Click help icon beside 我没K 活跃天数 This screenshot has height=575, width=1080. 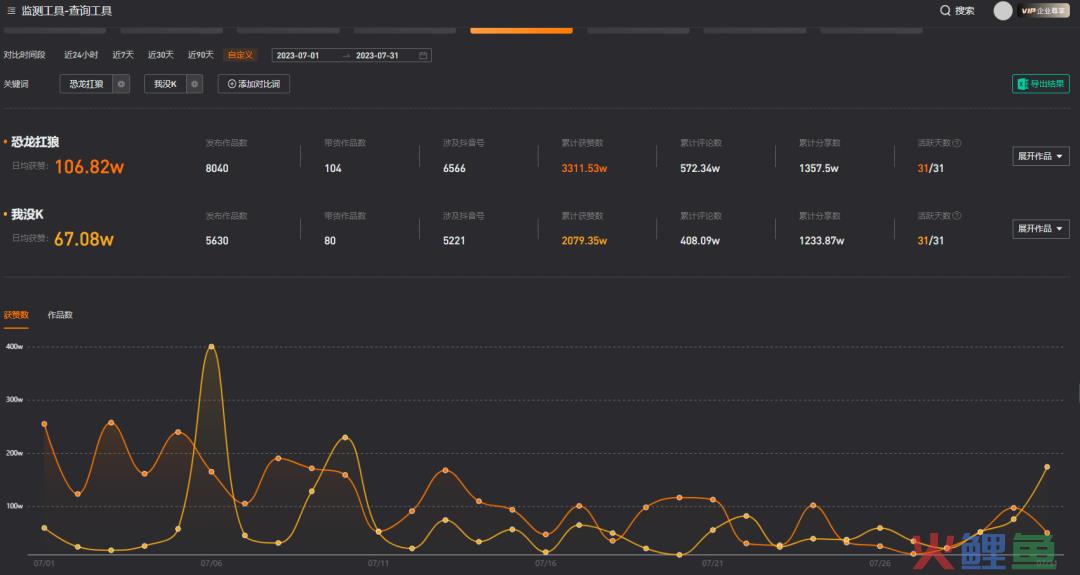coord(957,216)
